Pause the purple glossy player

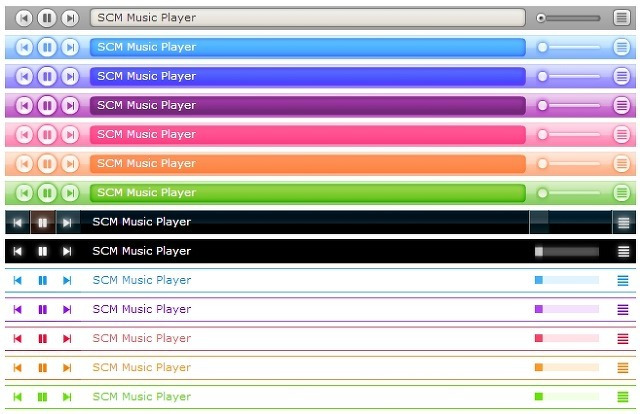click(x=47, y=106)
